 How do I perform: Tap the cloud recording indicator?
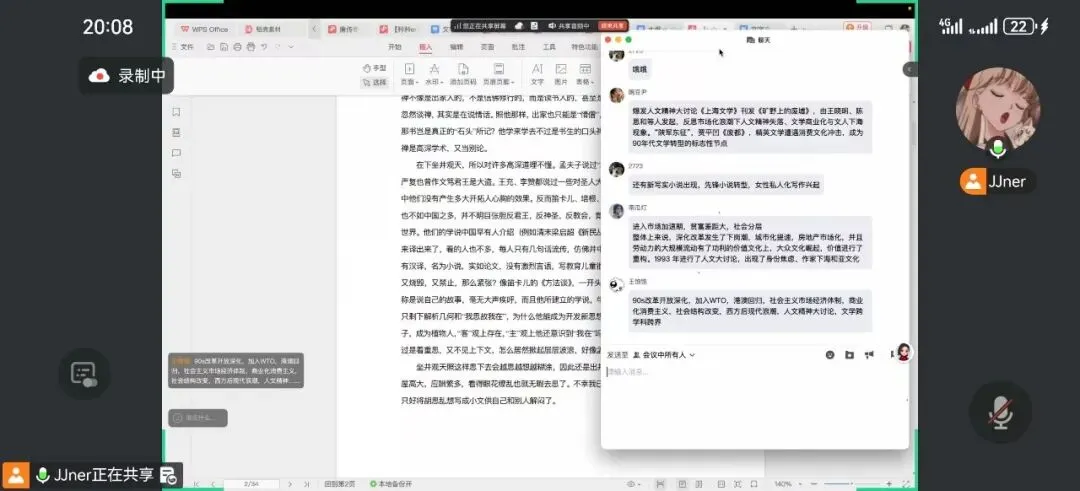click(126, 76)
